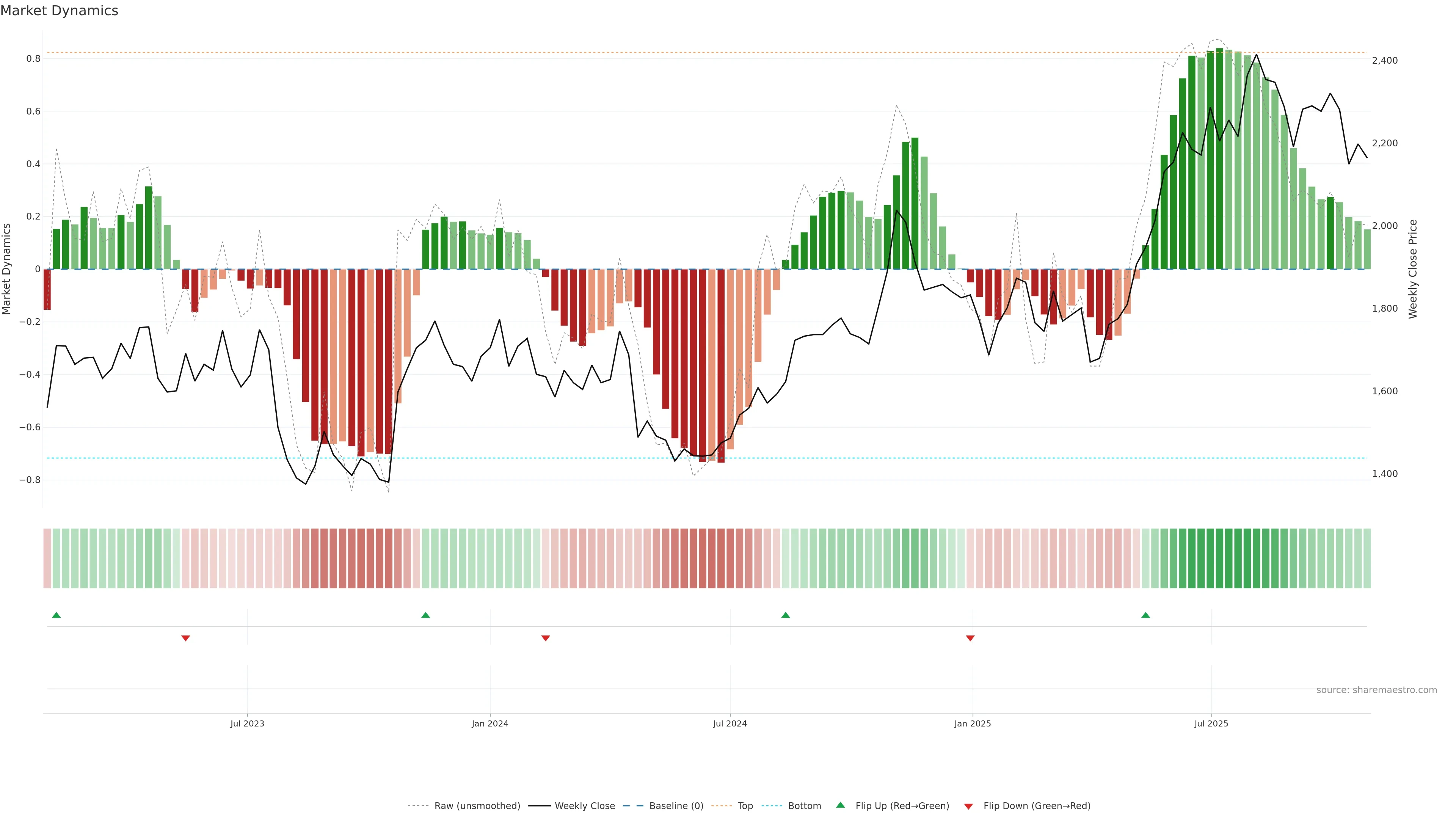Viewport: 1456px width, 819px height.
Task: Click the green flip-up marker near late 2023
Action: 425,615
